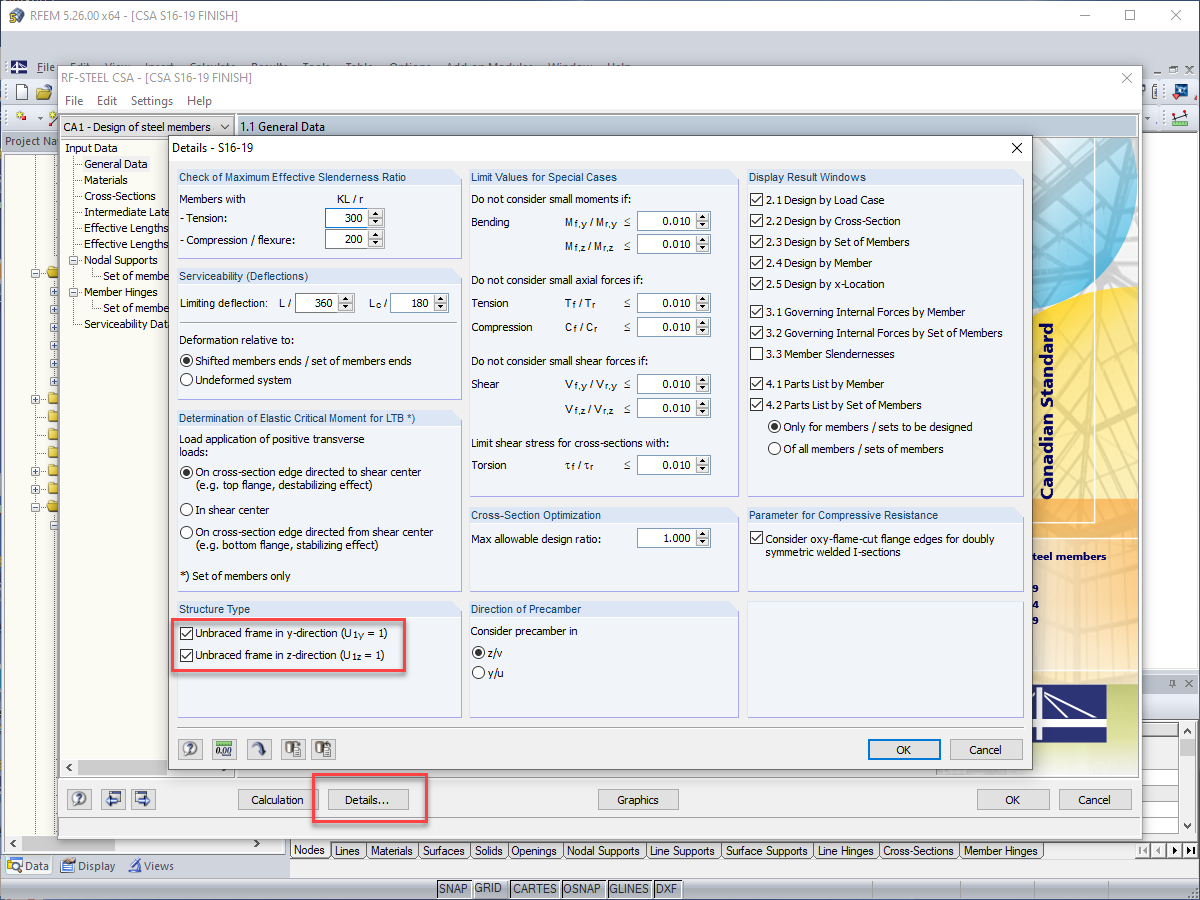
Task: Open the CA1 design case dropdown
Action: click(x=224, y=126)
